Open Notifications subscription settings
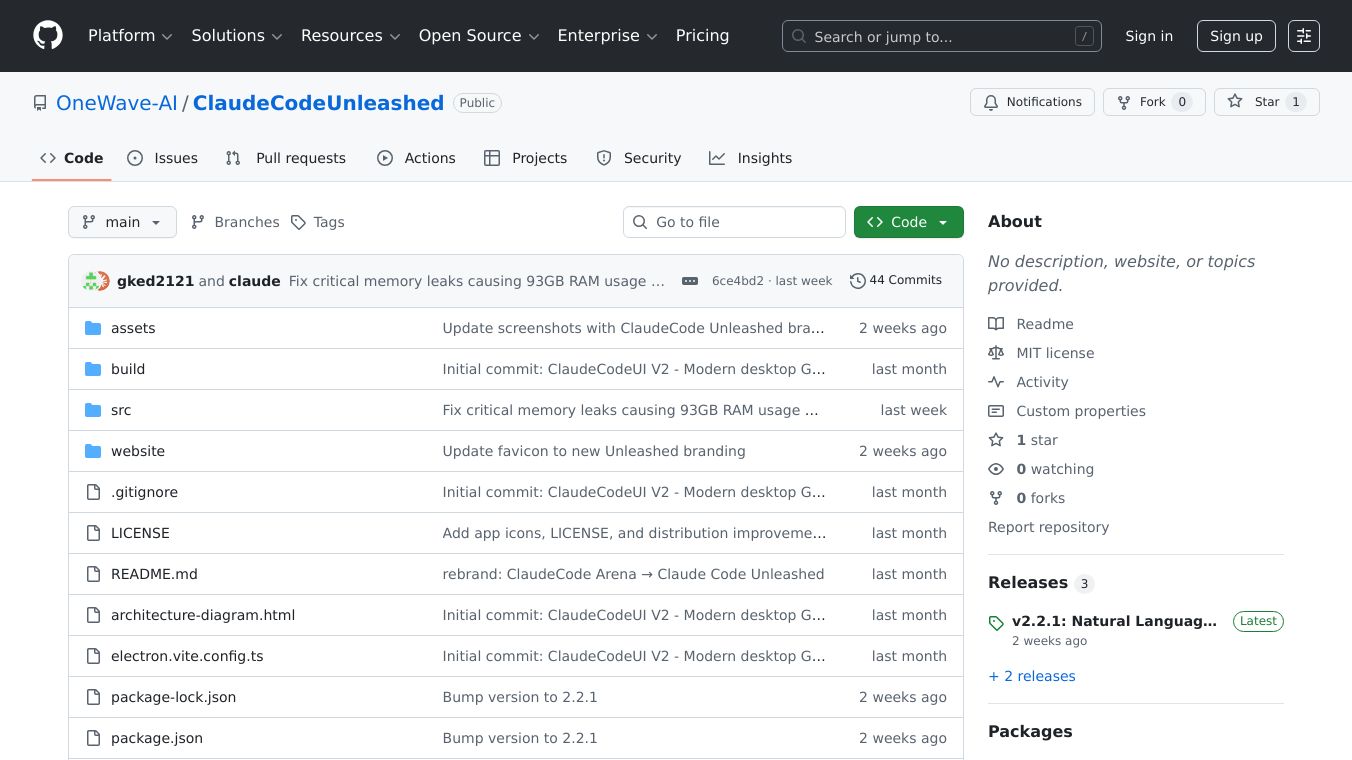 [x=1031, y=102]
